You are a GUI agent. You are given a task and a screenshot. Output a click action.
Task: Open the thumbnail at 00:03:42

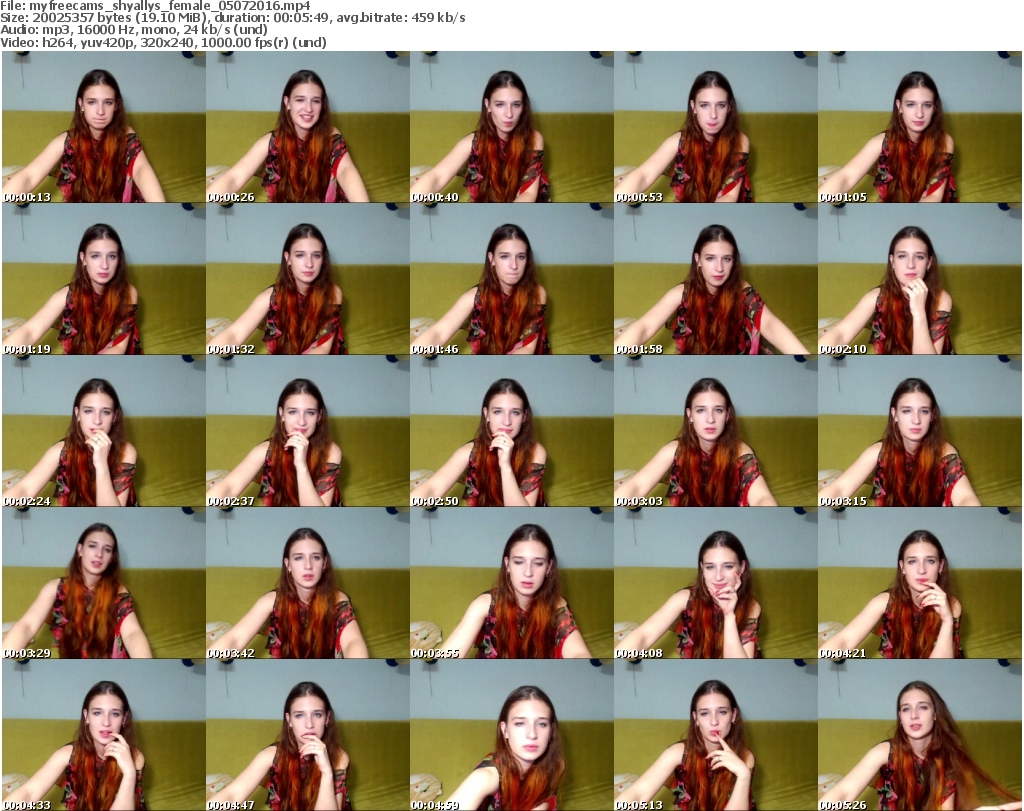(308, 583)
